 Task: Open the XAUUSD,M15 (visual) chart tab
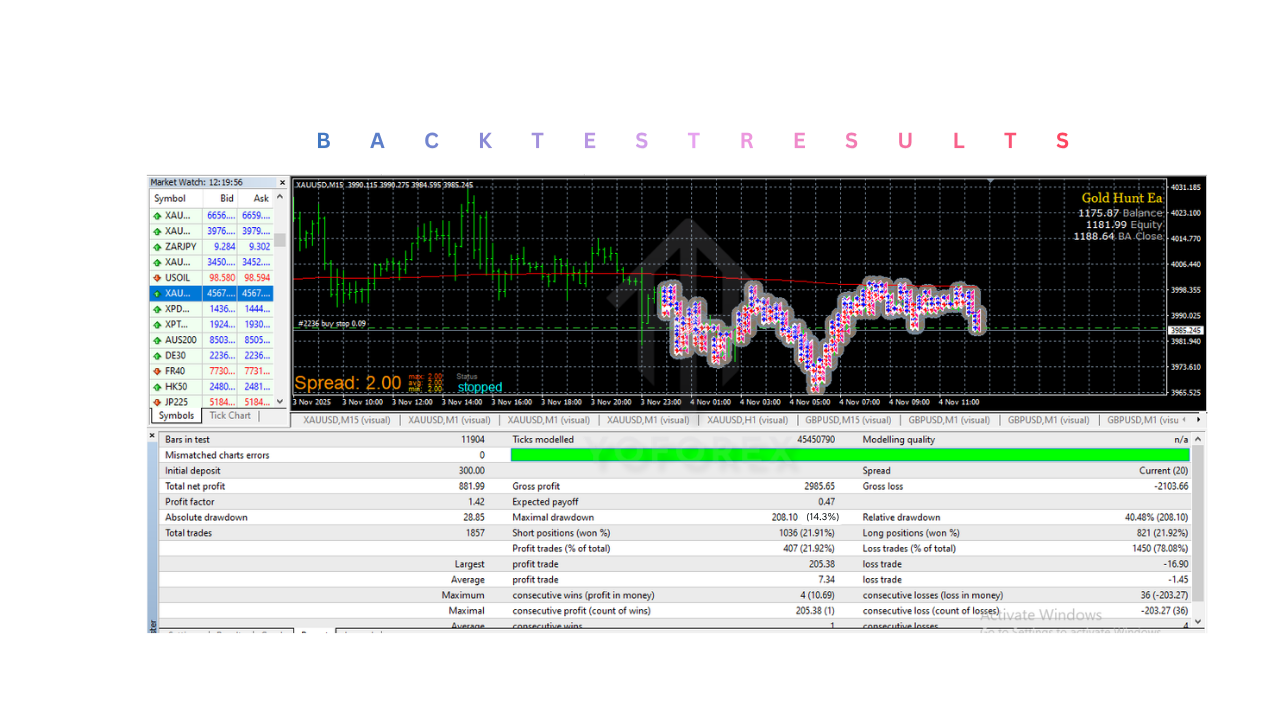[x=348, y=420]
